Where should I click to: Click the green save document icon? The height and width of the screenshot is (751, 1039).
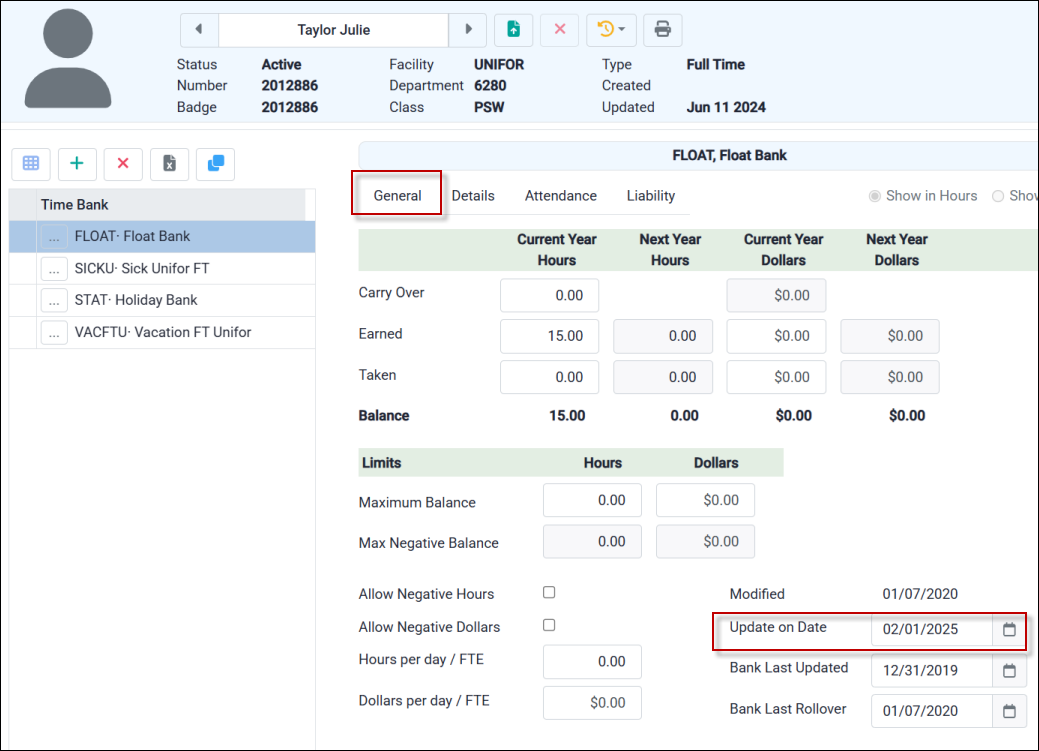point(514,29)
